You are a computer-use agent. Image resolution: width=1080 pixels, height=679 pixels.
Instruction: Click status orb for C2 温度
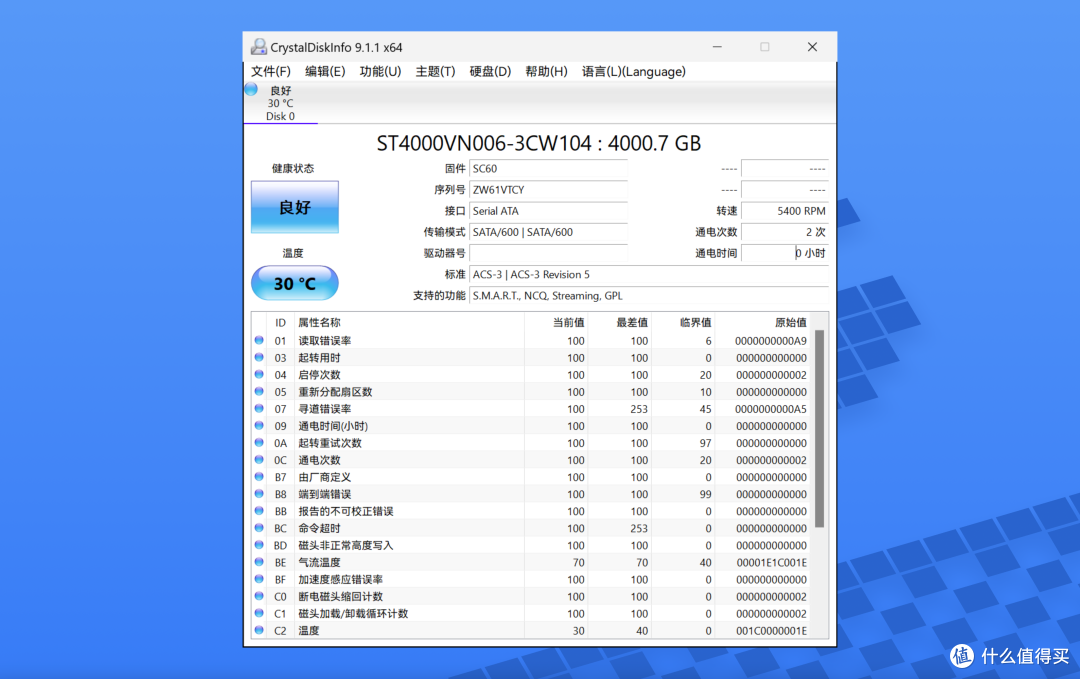tap(259, 630)
